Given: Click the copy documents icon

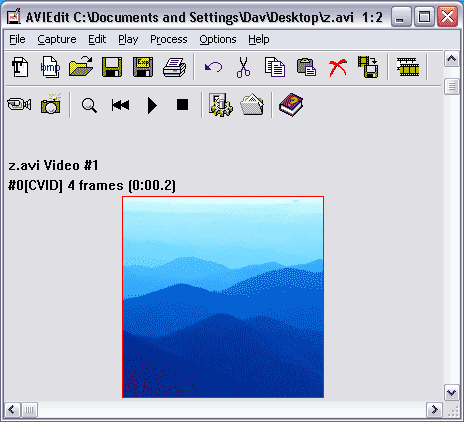Looking at the screenshot, I should tap(275, 67).
